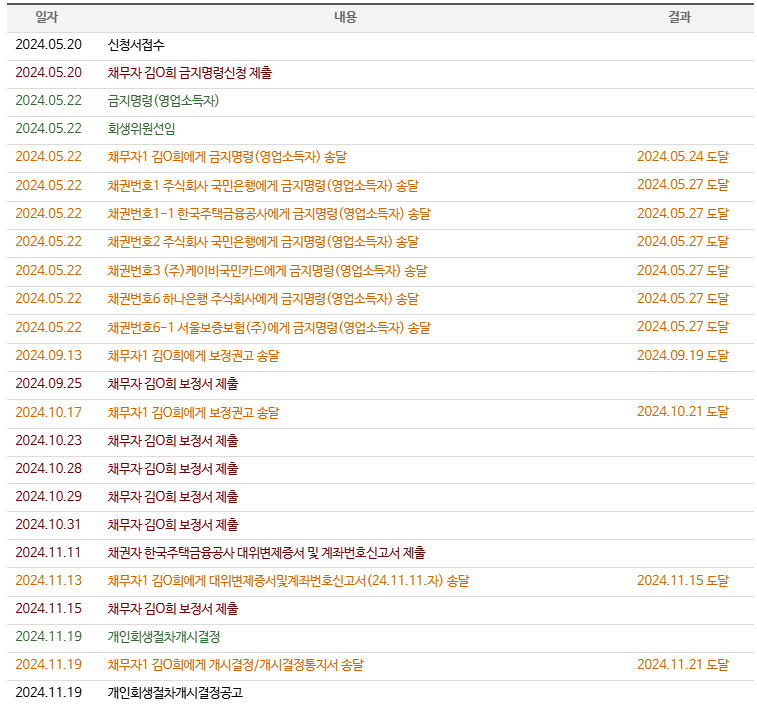757x707 pixels.
Task: Select 채권번호2 주식회사 국민은행에게 금지명령 송달
Action: pyautogui.click(x=263, y=242)
